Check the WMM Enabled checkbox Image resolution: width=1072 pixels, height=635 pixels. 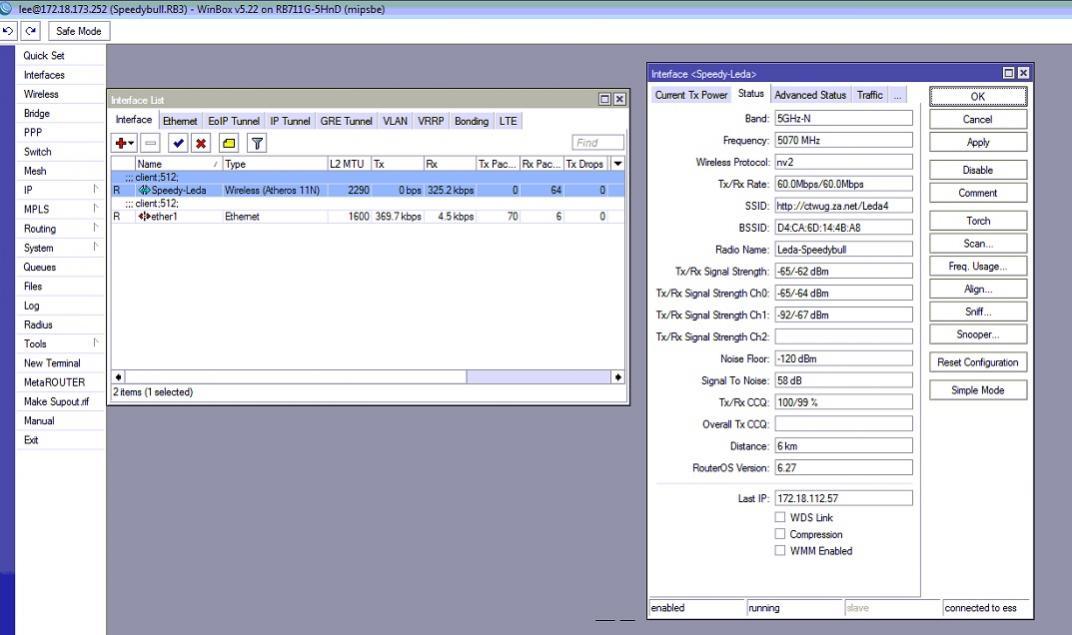(x=780, y=550)
